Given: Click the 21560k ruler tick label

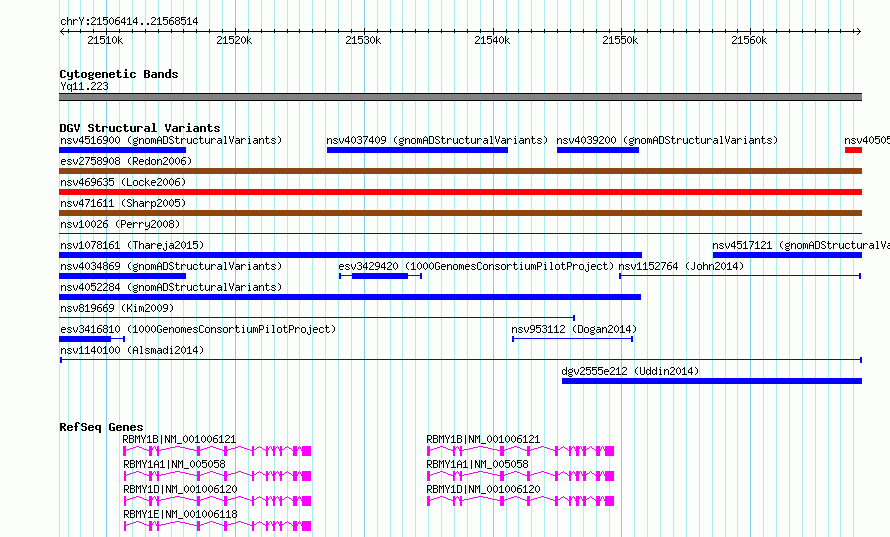Looking at the screenshot, I should click(x=749, y=40).
